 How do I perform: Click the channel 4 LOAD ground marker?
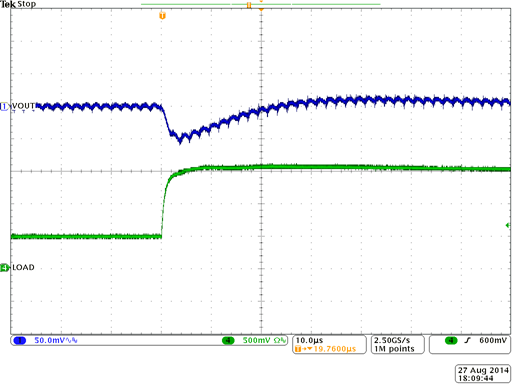click(4, 268)
